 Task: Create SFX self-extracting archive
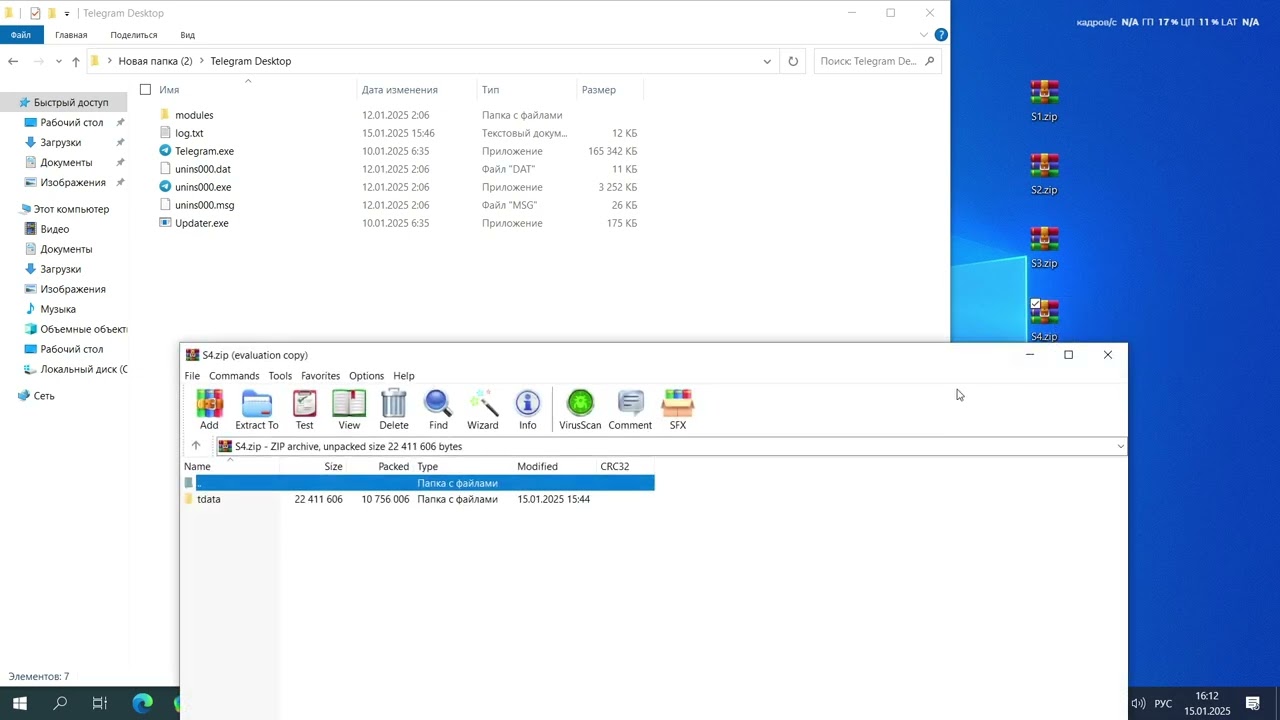pos(678,410)
